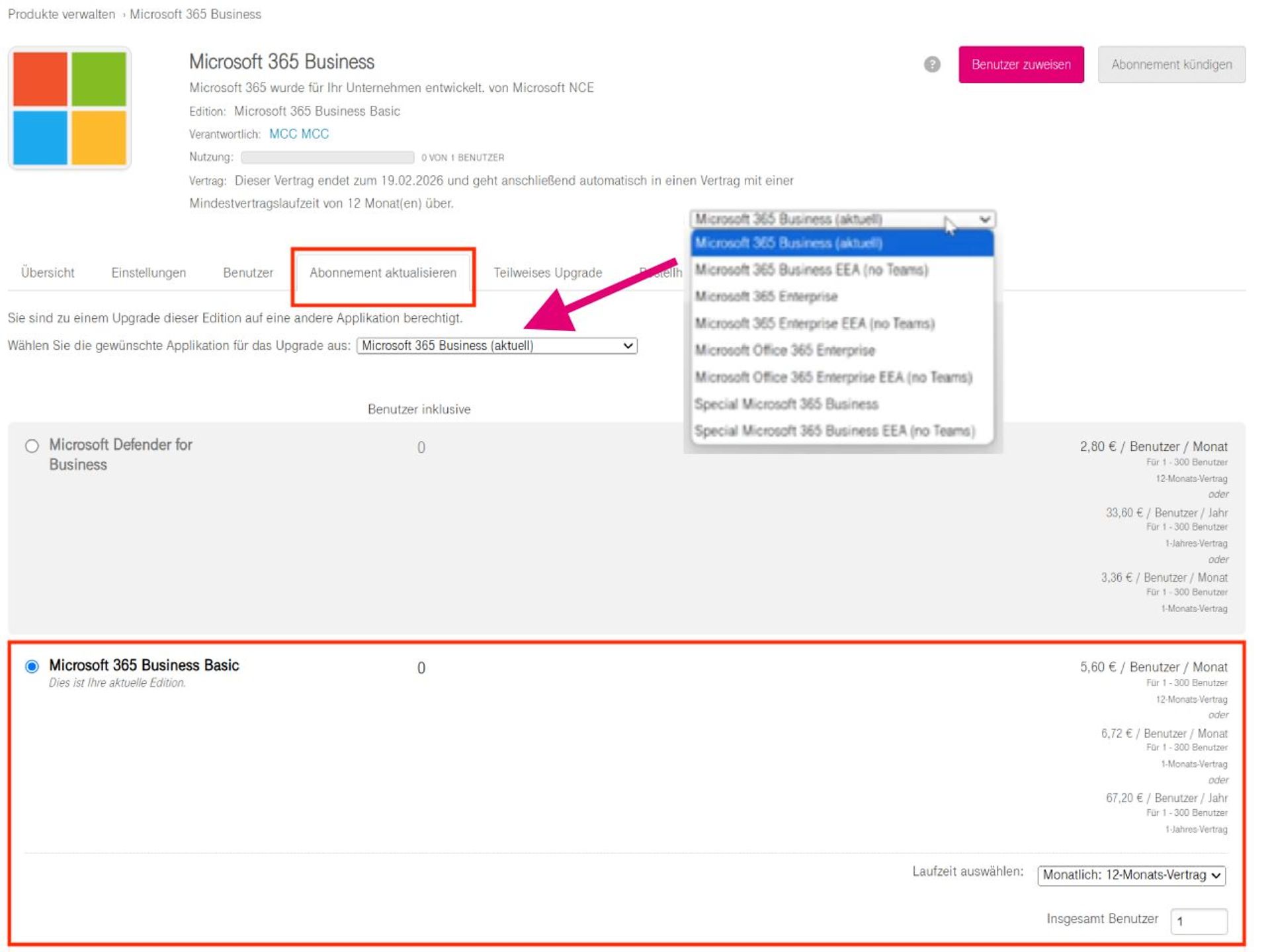1270x952 pixels.
Task: Open the Laufzeit auswählen dropdown
Action: pyautogui.click(x=1132, y=875)
